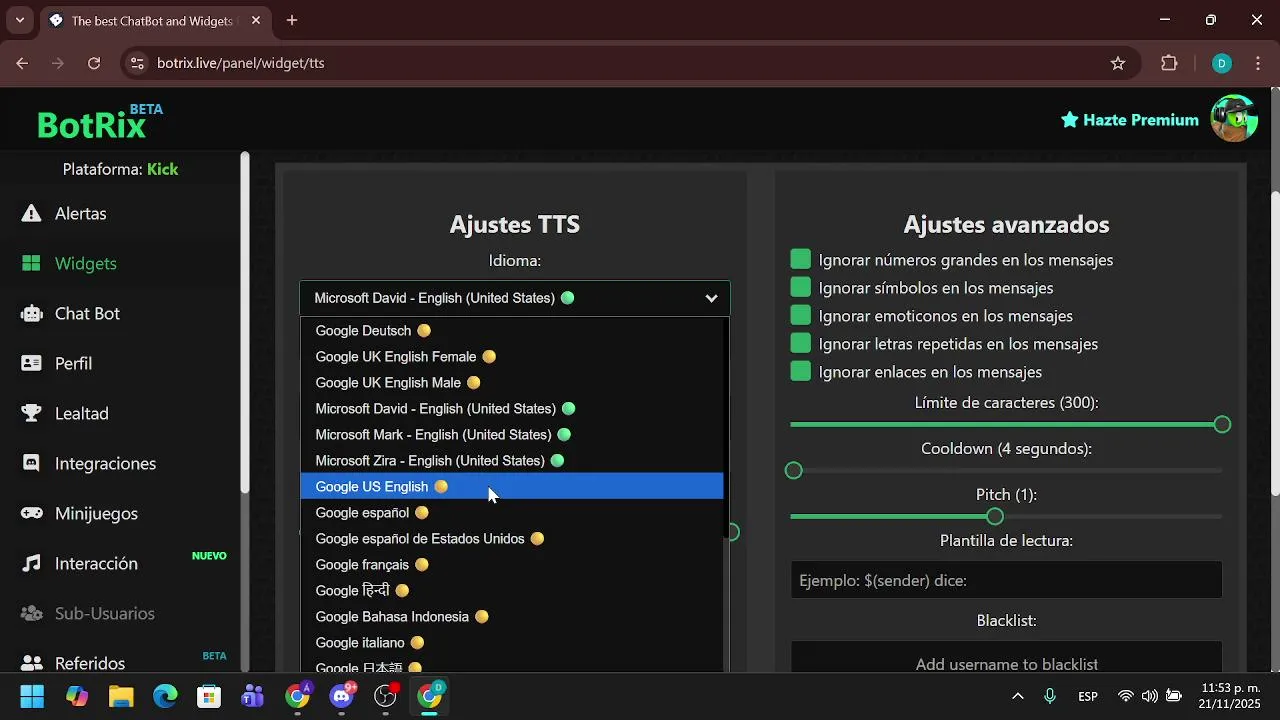Toggle Ignorar símbolos en los mensajes
This screenshot has width=1280, height=720.
pos(800,288)
